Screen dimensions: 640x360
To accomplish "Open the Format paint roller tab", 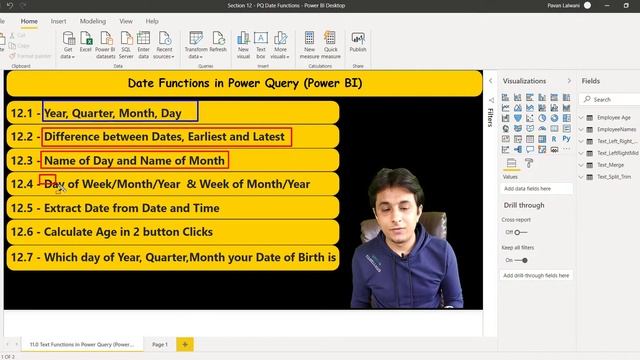I will point(529,163).
